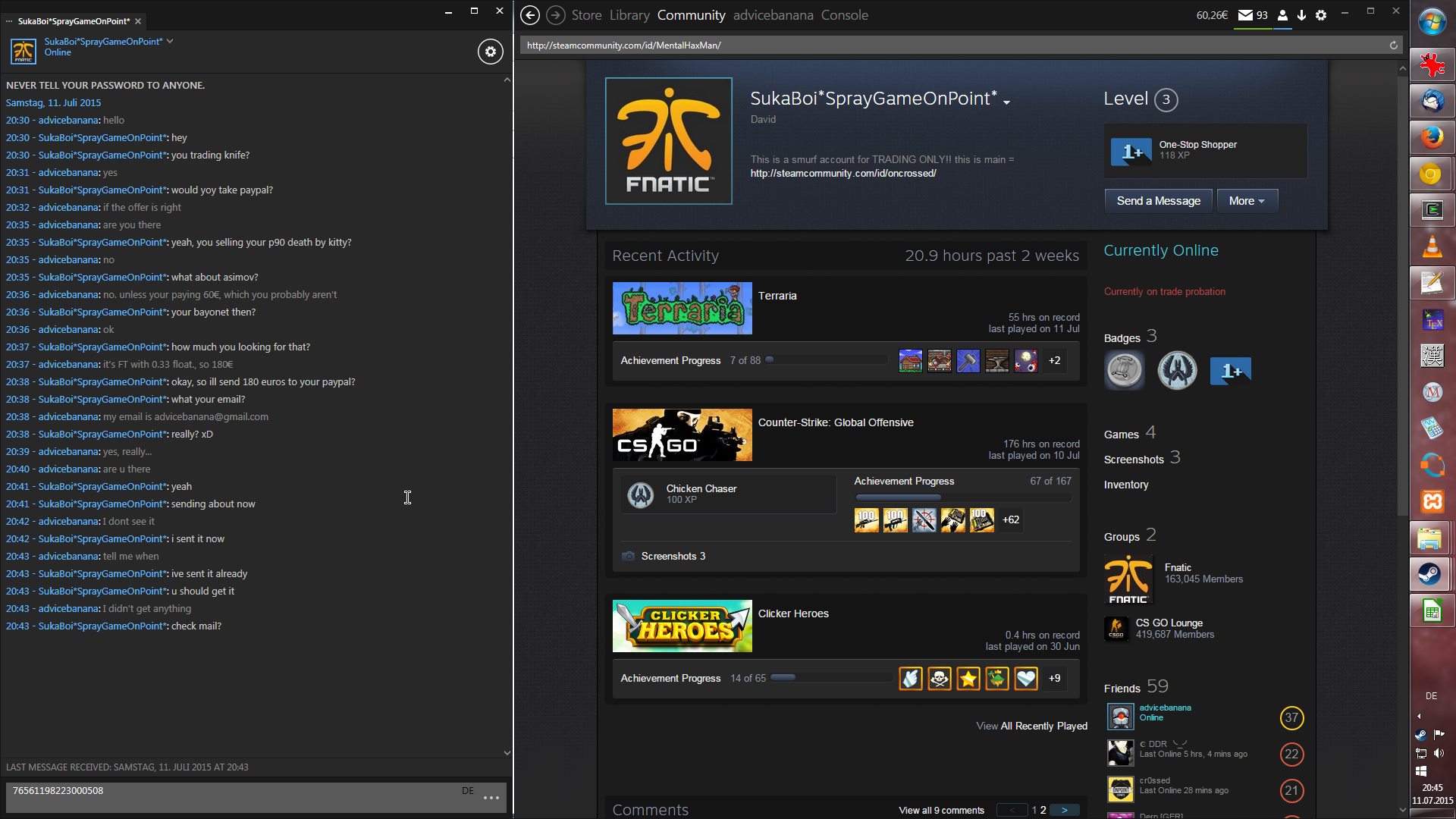Click the chat settings gear icon

pyautogui.click(x=490, y=52)
